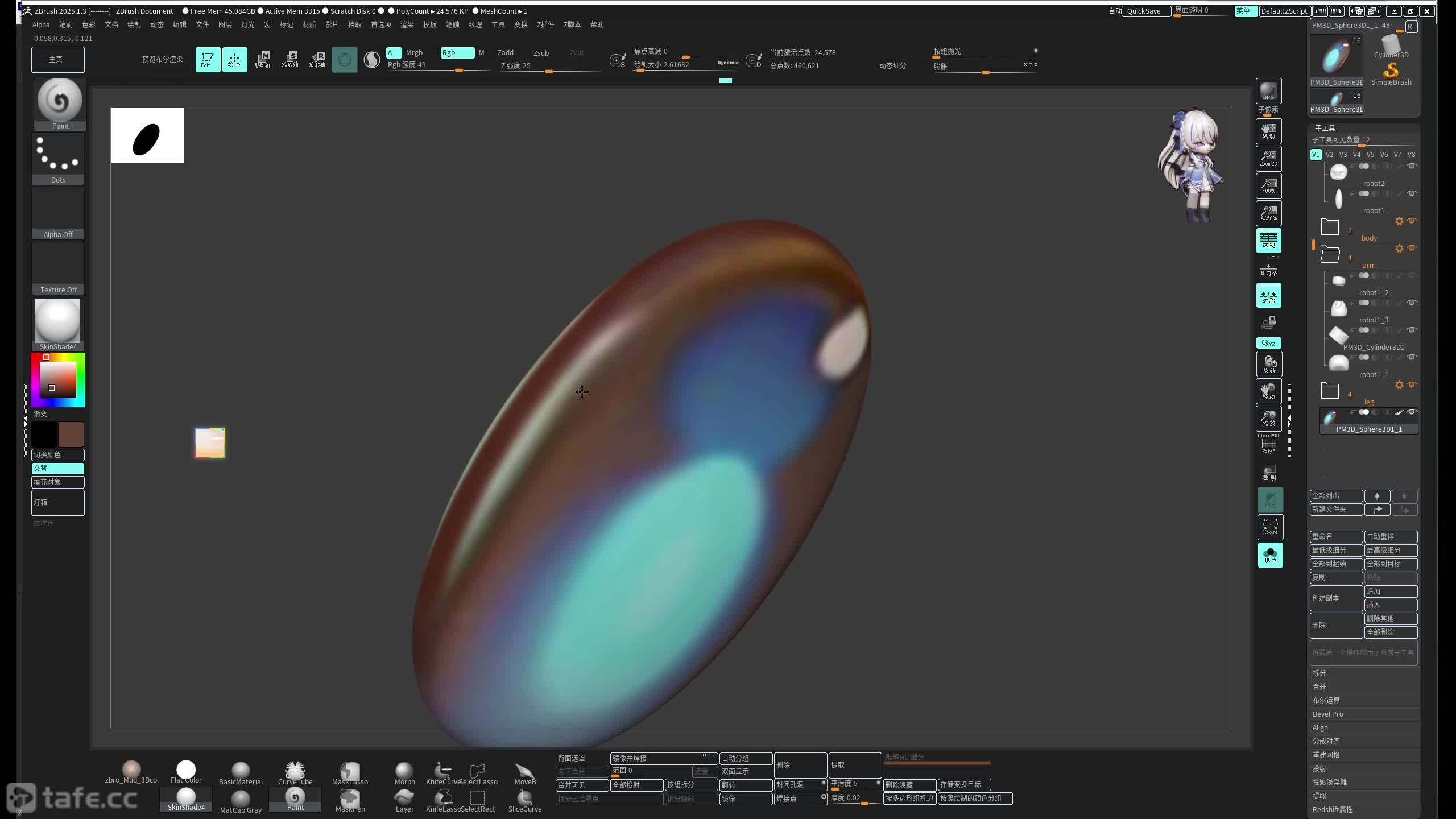Screen dimensions: 1456x819
Task: Click the 创建副本 duplicate button
Action: coord(1336,598)
